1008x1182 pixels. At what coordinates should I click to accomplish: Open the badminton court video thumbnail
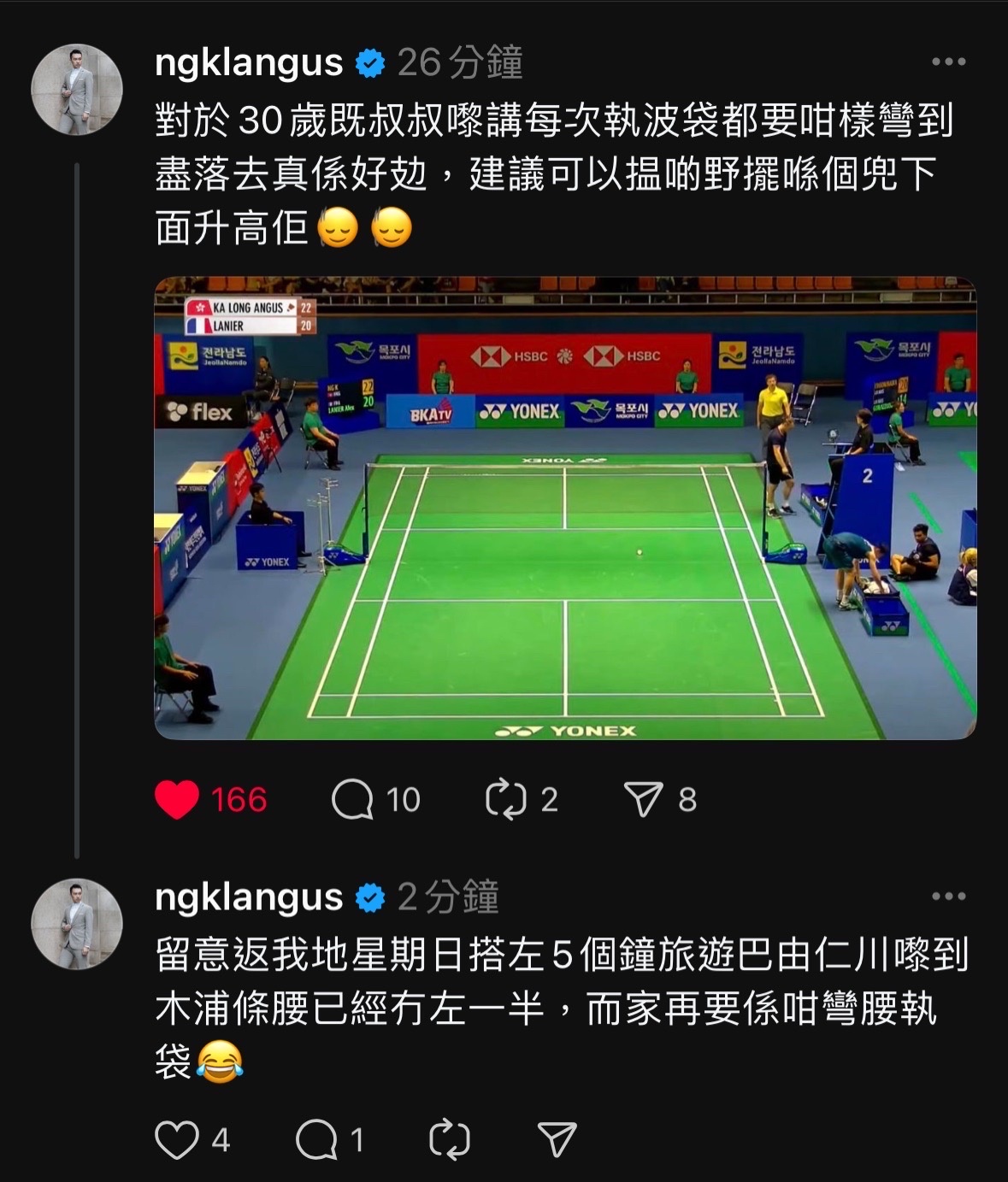[x=565, y=508]
